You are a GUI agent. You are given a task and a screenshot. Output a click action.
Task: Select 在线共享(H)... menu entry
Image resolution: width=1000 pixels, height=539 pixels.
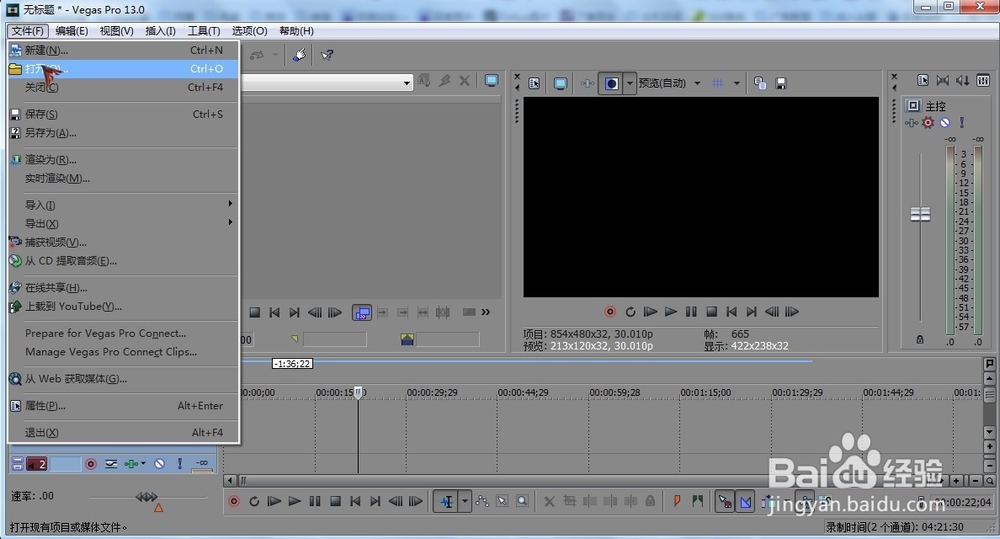click(x=124, y=288)
